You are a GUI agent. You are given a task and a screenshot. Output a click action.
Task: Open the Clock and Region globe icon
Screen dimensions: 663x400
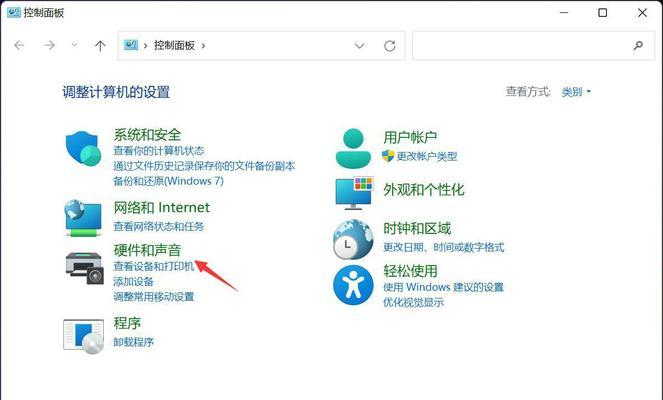[x=353, y=240]
